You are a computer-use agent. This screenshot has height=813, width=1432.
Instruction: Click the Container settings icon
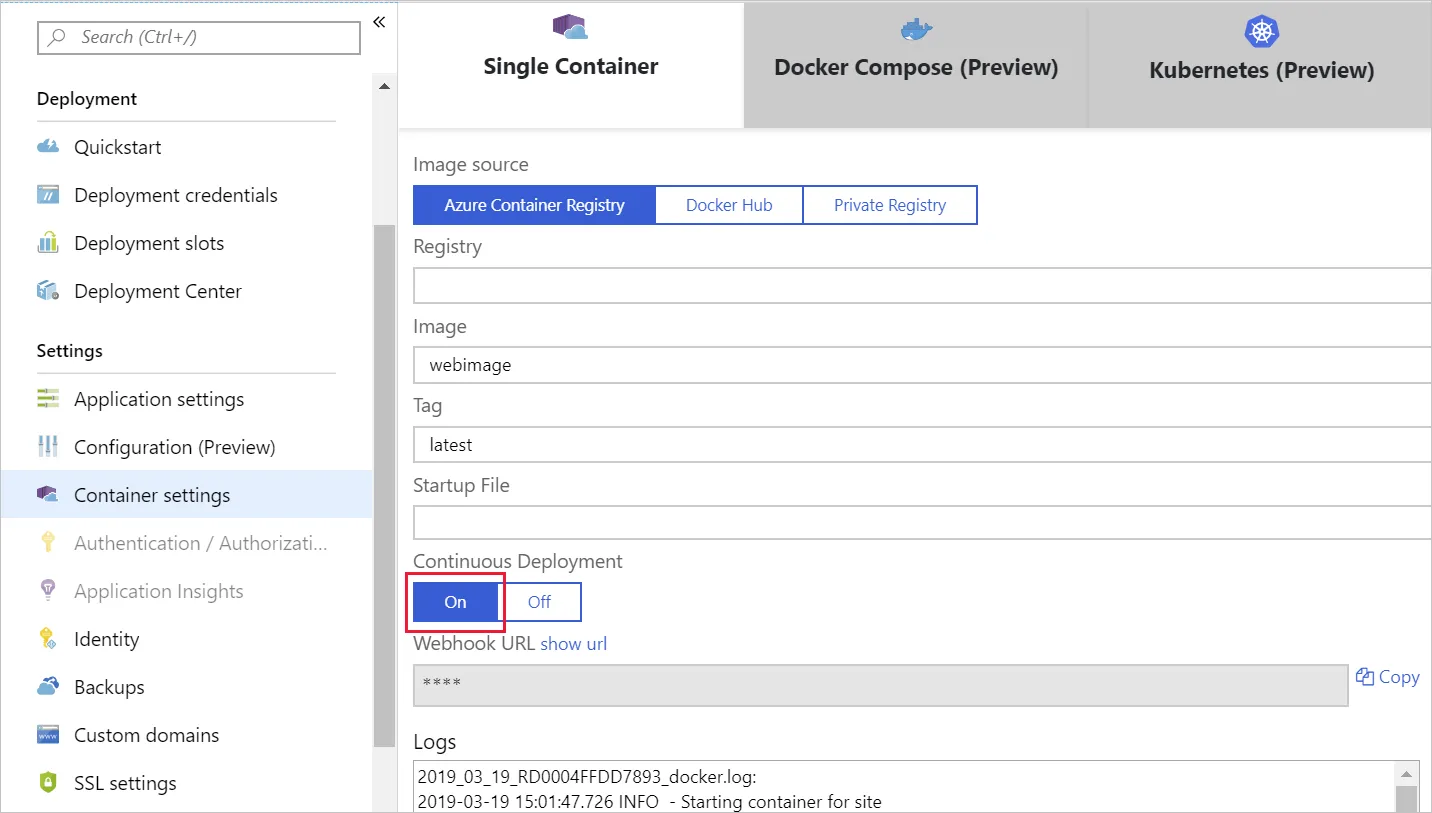tap(48, 495)
